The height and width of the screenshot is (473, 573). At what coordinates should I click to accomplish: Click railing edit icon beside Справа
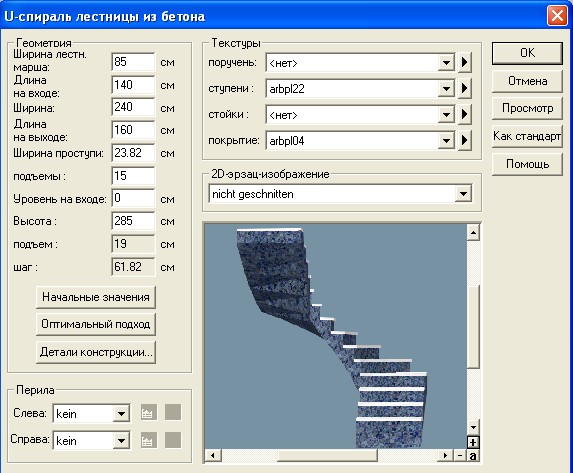149,440
